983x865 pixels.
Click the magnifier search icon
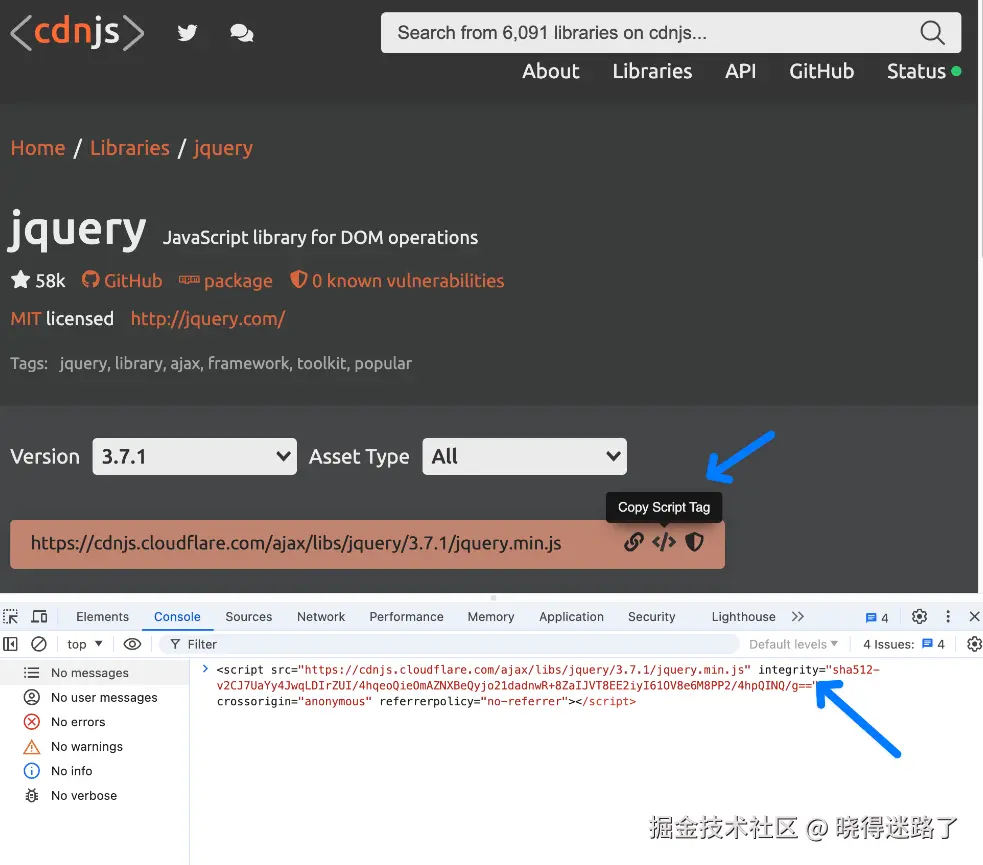932,33
